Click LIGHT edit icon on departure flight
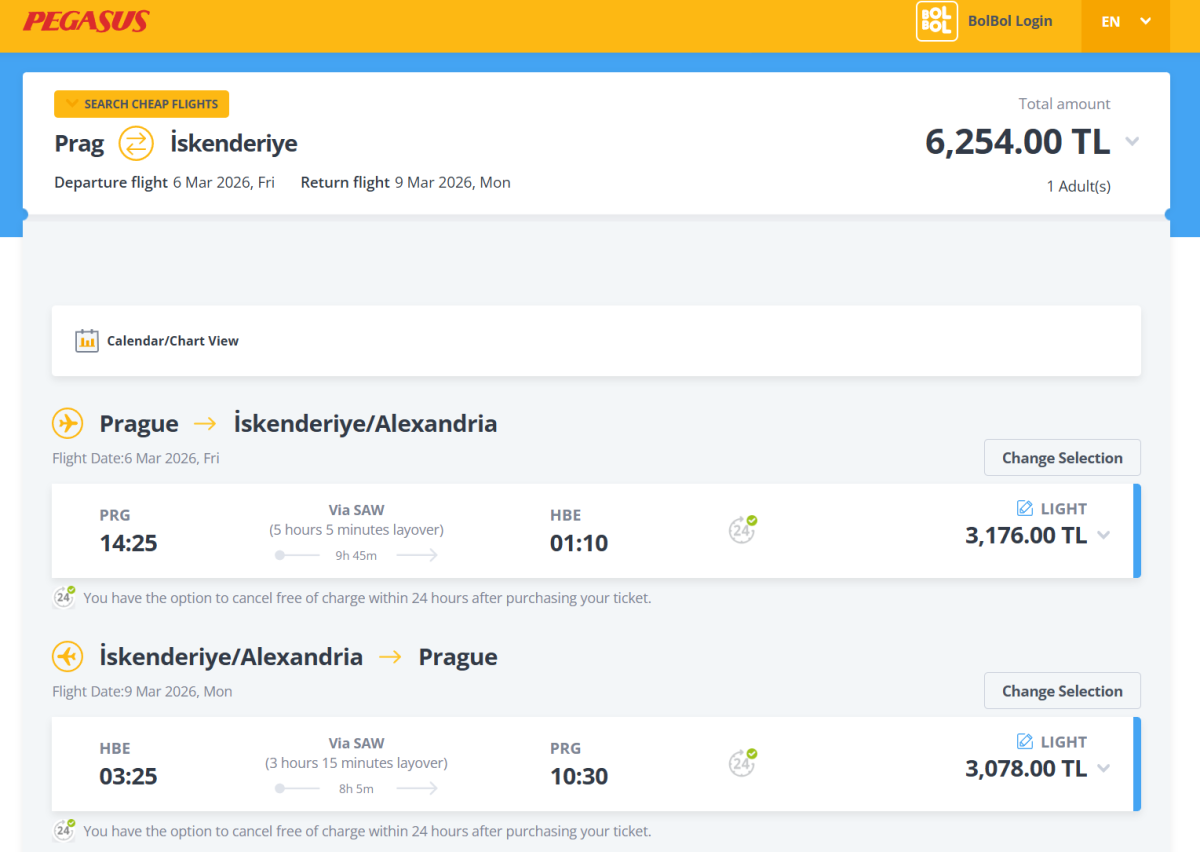This screenshot has height=852, width=1200. click(1024, 508)
